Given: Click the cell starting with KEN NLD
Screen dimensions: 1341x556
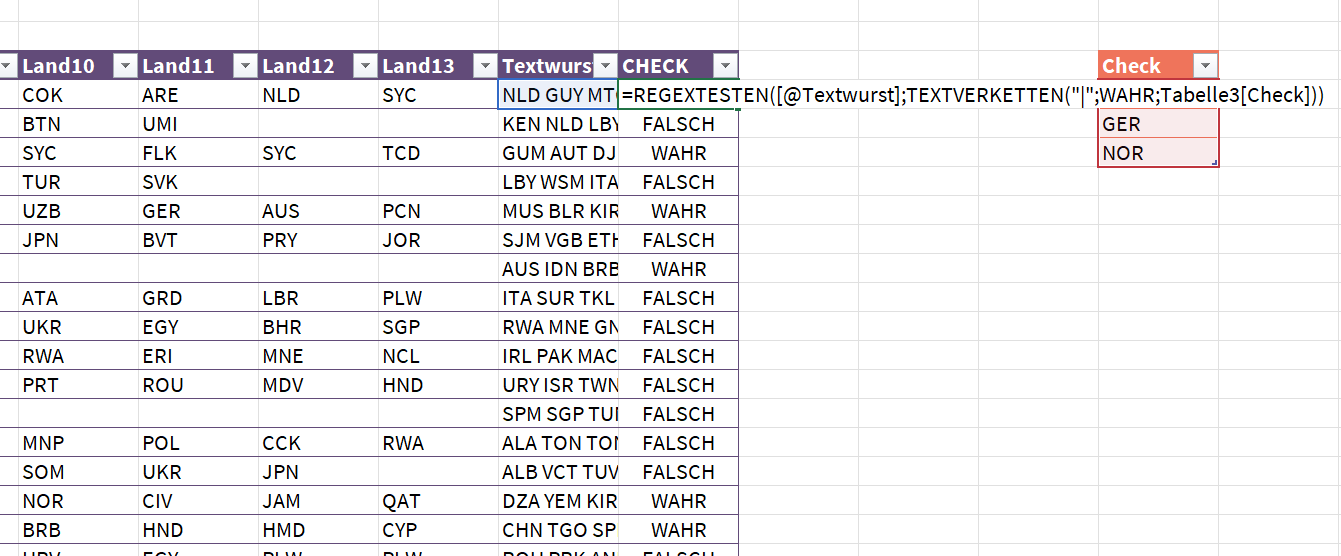Looking at the screenshot, I should tap(558, 125).
